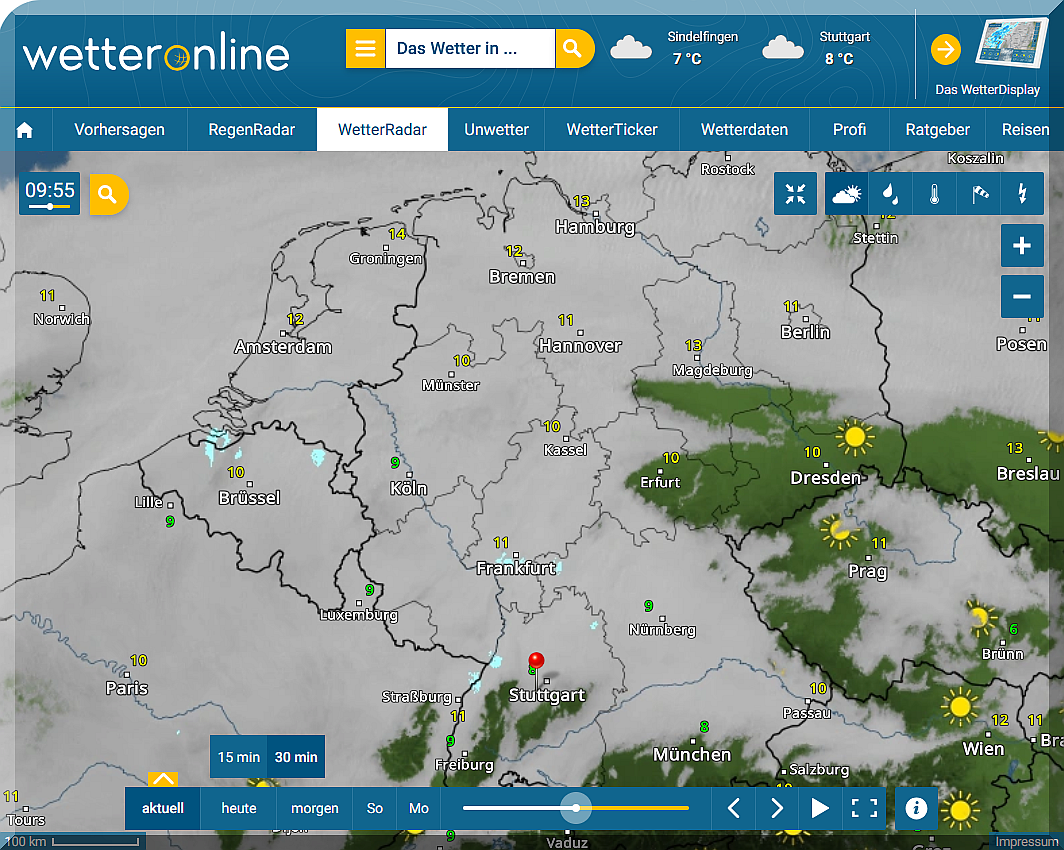Toggle the cloud and sun layer

click(846, 194)
